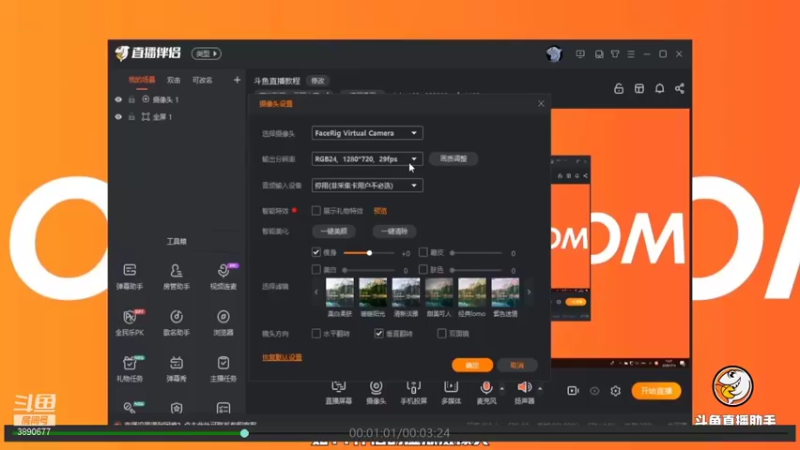Open the 弹幕秀 tool
Screen dimensions: 800x450
[x=176, y=368]
